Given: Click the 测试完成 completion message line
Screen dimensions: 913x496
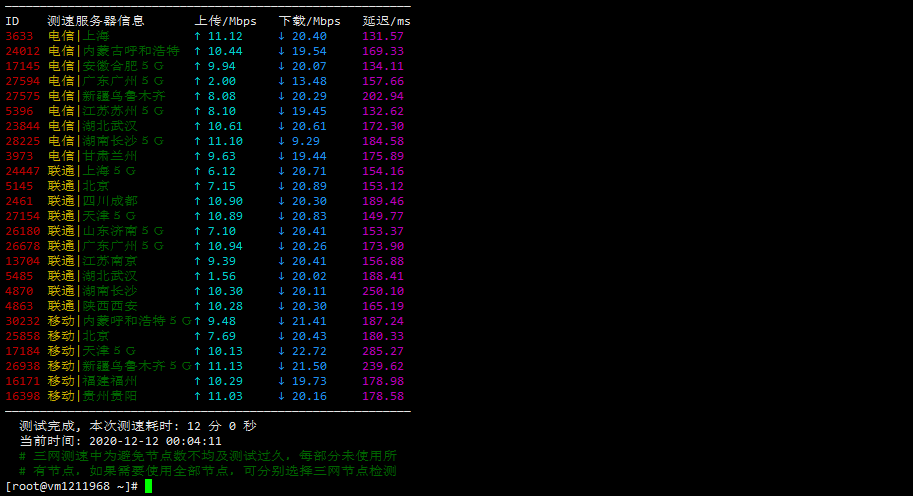Looking at the screenshot, I should 137,426.
